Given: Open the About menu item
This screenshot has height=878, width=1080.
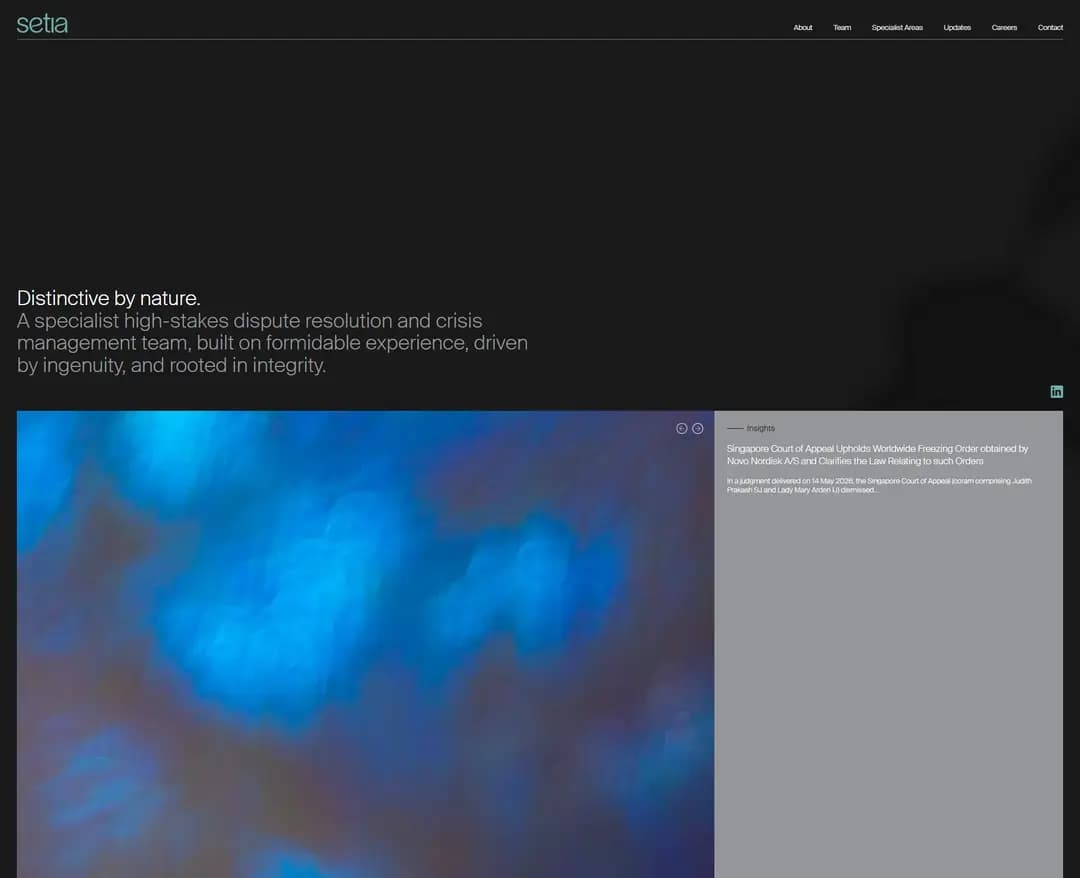Looking at the screenshot, I should (x=802, y=28).
